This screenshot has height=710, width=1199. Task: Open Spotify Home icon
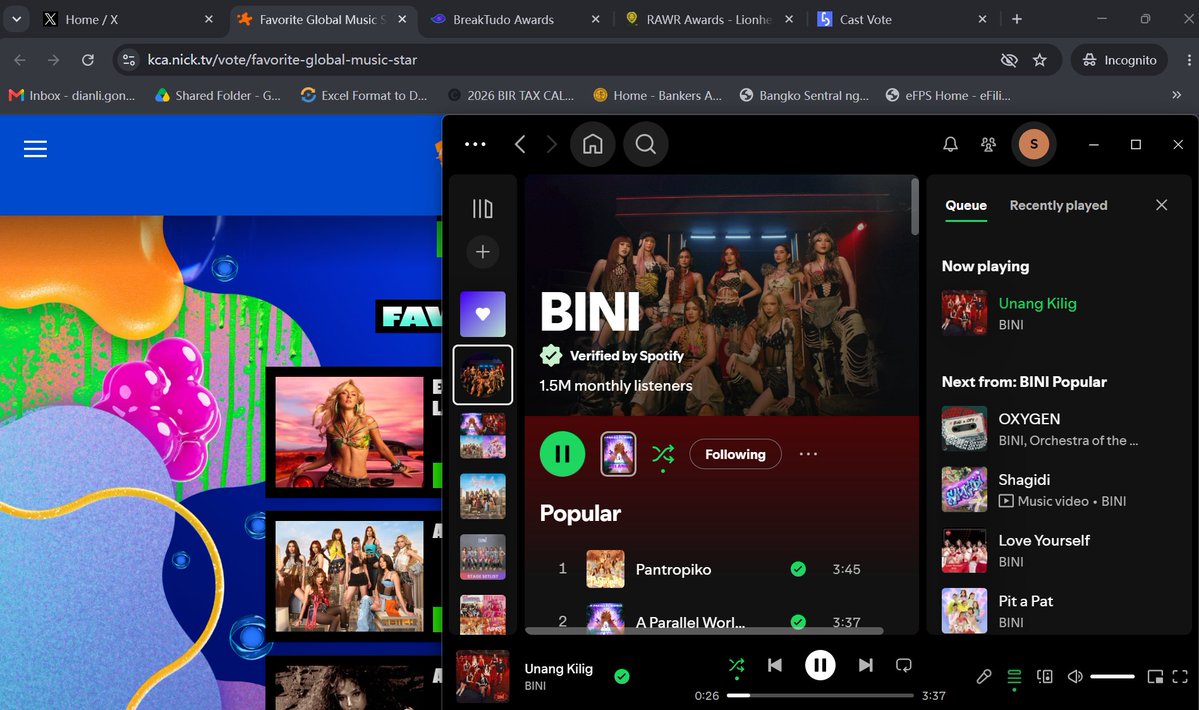click(593, 144)
